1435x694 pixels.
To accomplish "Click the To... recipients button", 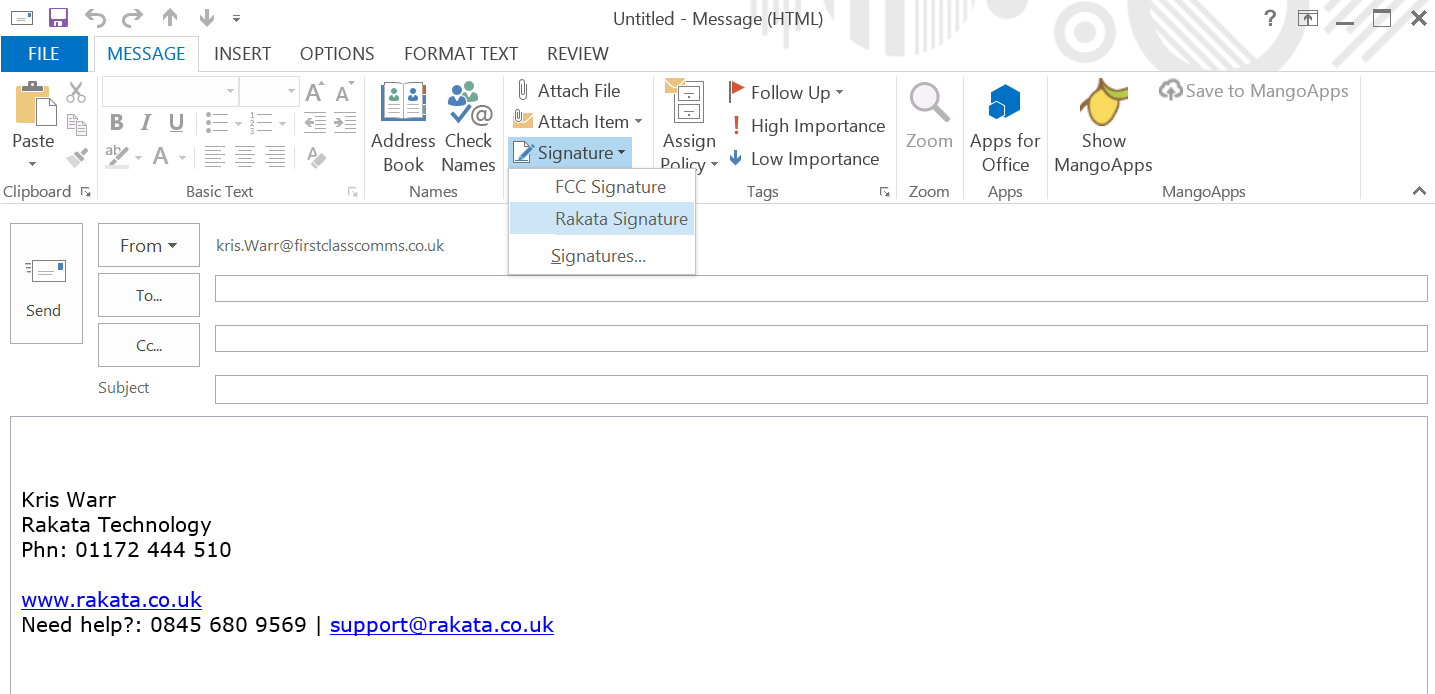I will pos(149,295).
